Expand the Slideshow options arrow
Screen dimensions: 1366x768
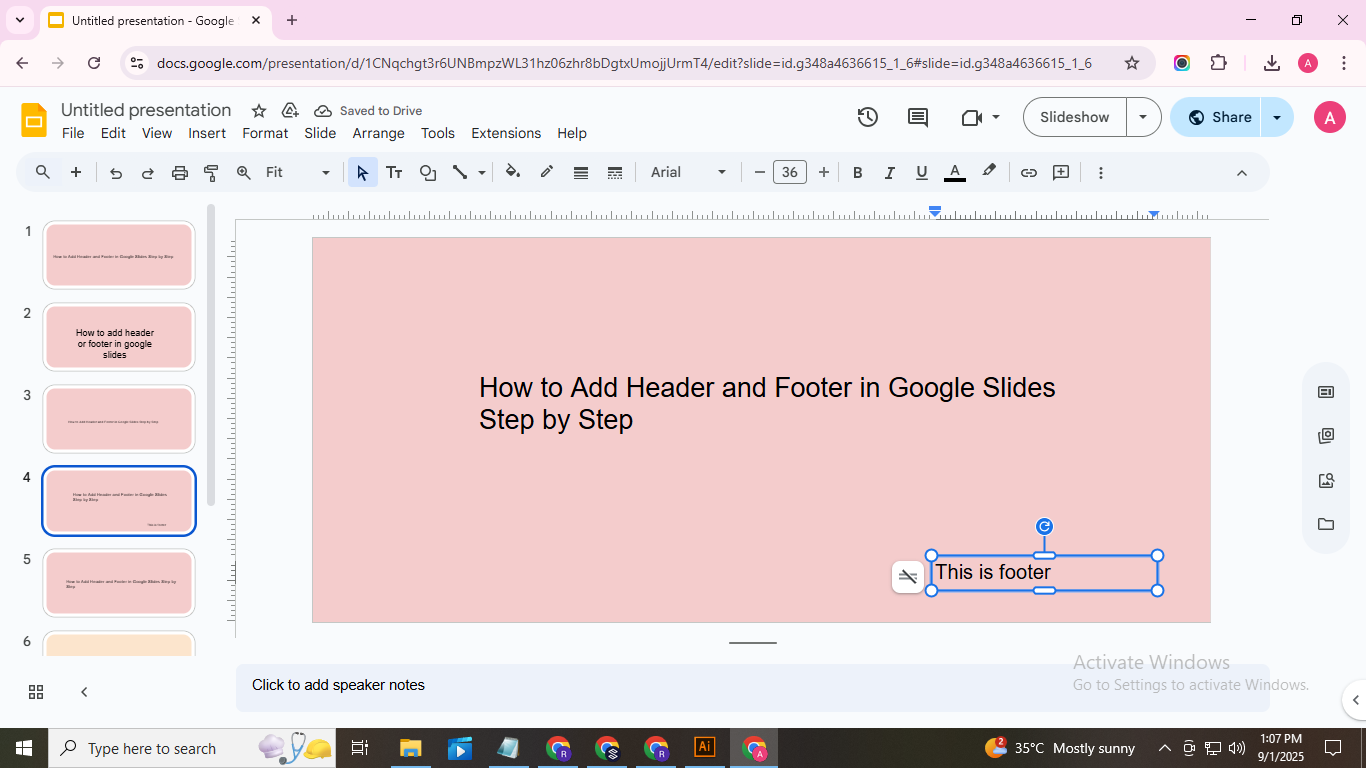click(1143, 117)
